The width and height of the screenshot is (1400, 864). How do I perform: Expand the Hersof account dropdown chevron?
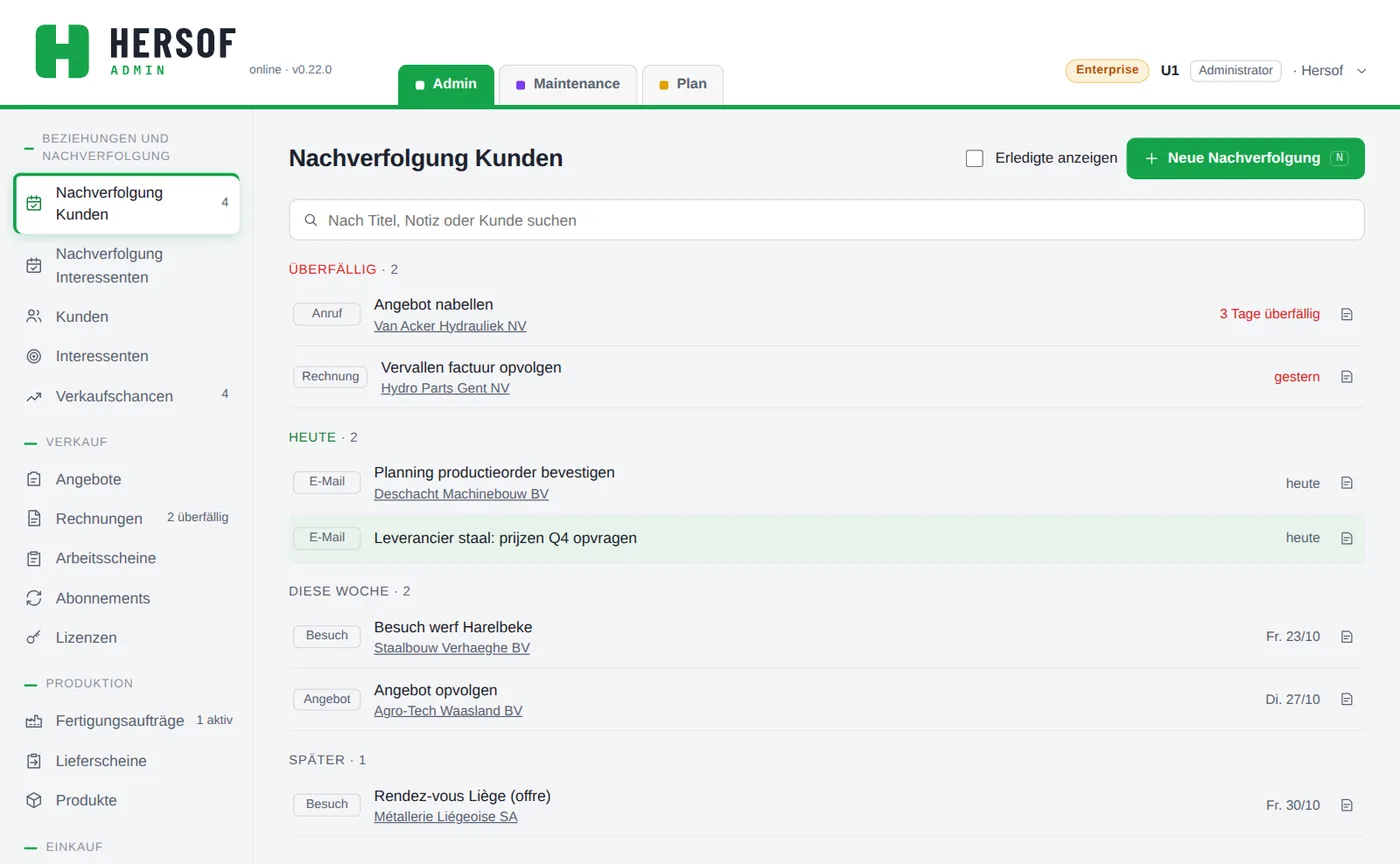[1361, 71]
